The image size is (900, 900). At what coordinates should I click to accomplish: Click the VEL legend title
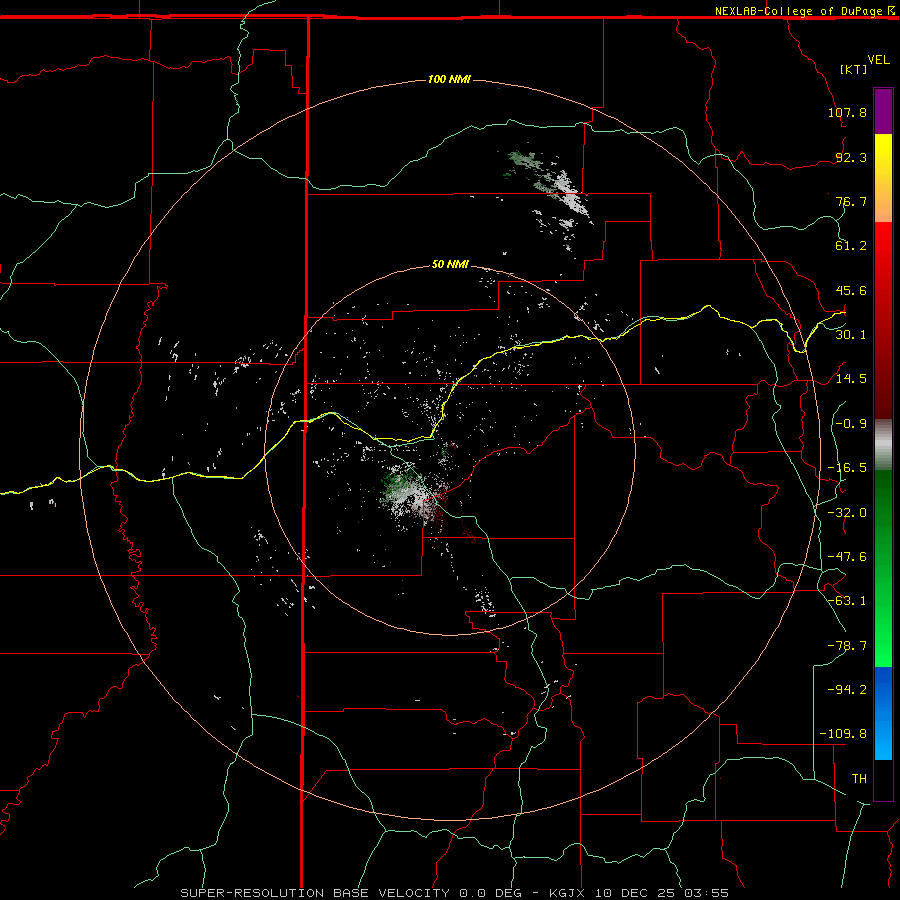point(878,60)
